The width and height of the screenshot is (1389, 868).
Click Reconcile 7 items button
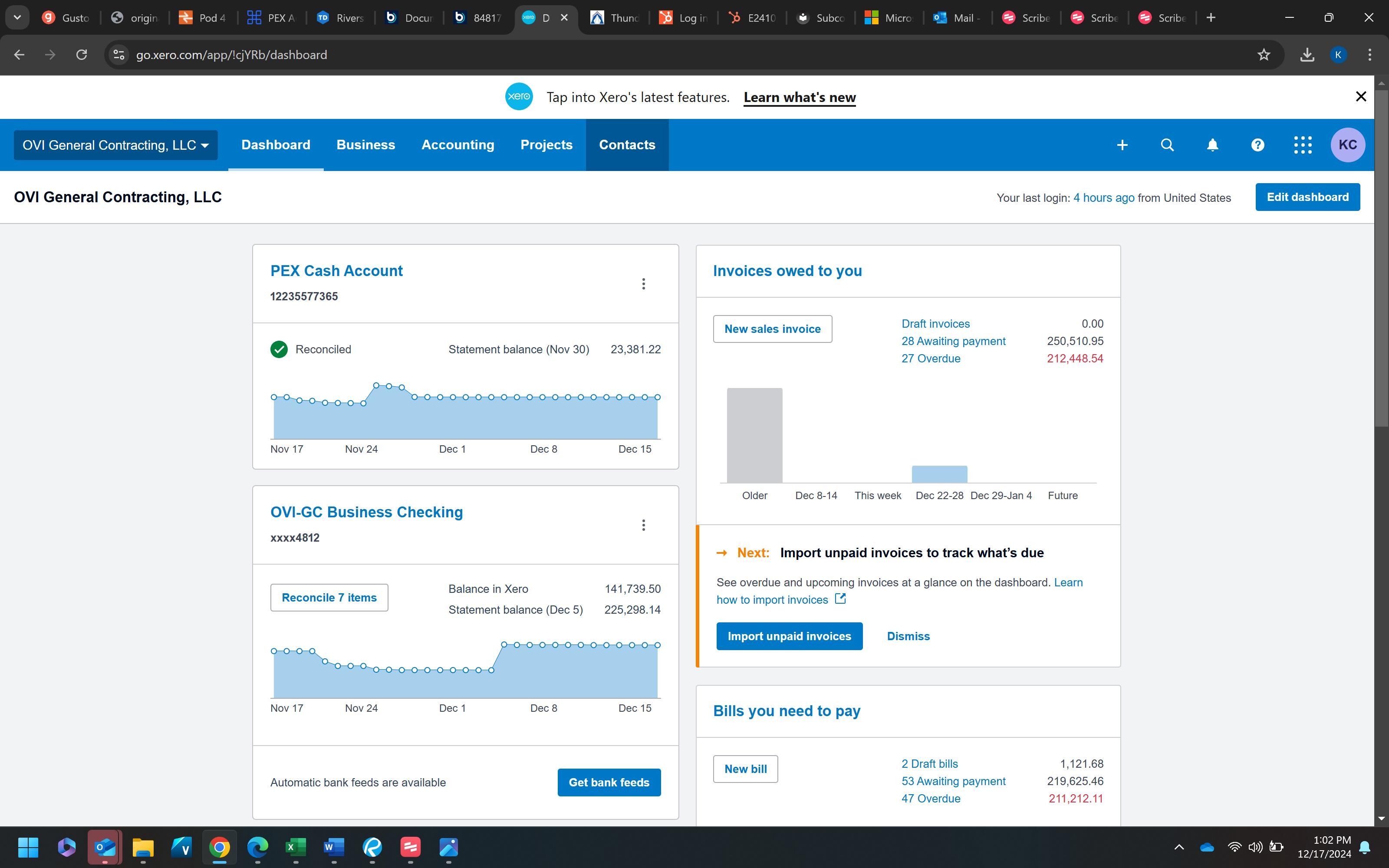pos(329,598)
